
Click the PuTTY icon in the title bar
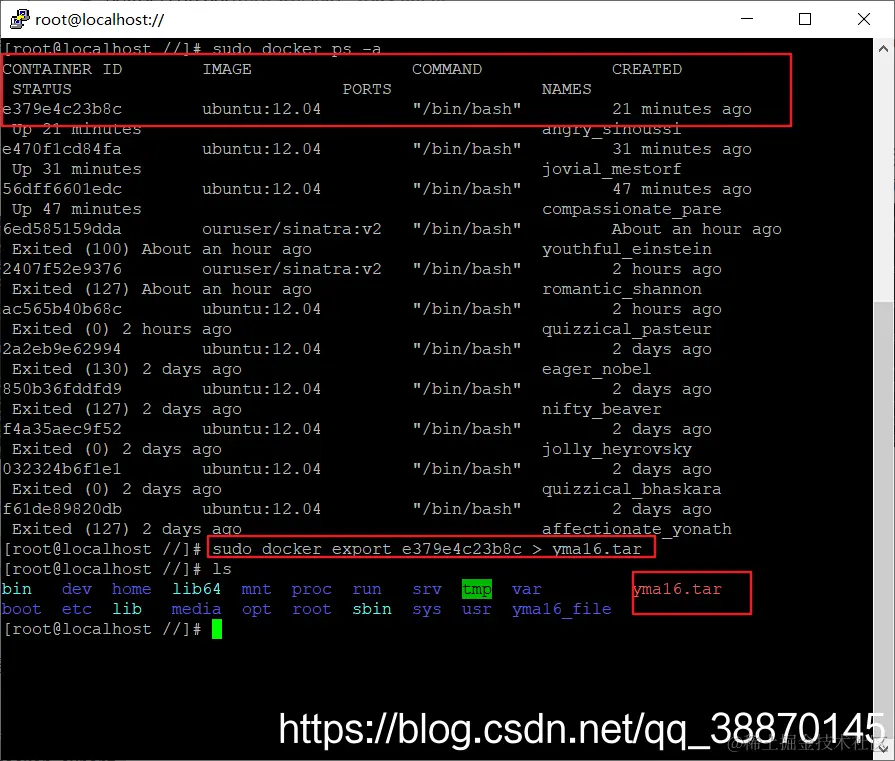click(19, 19)
